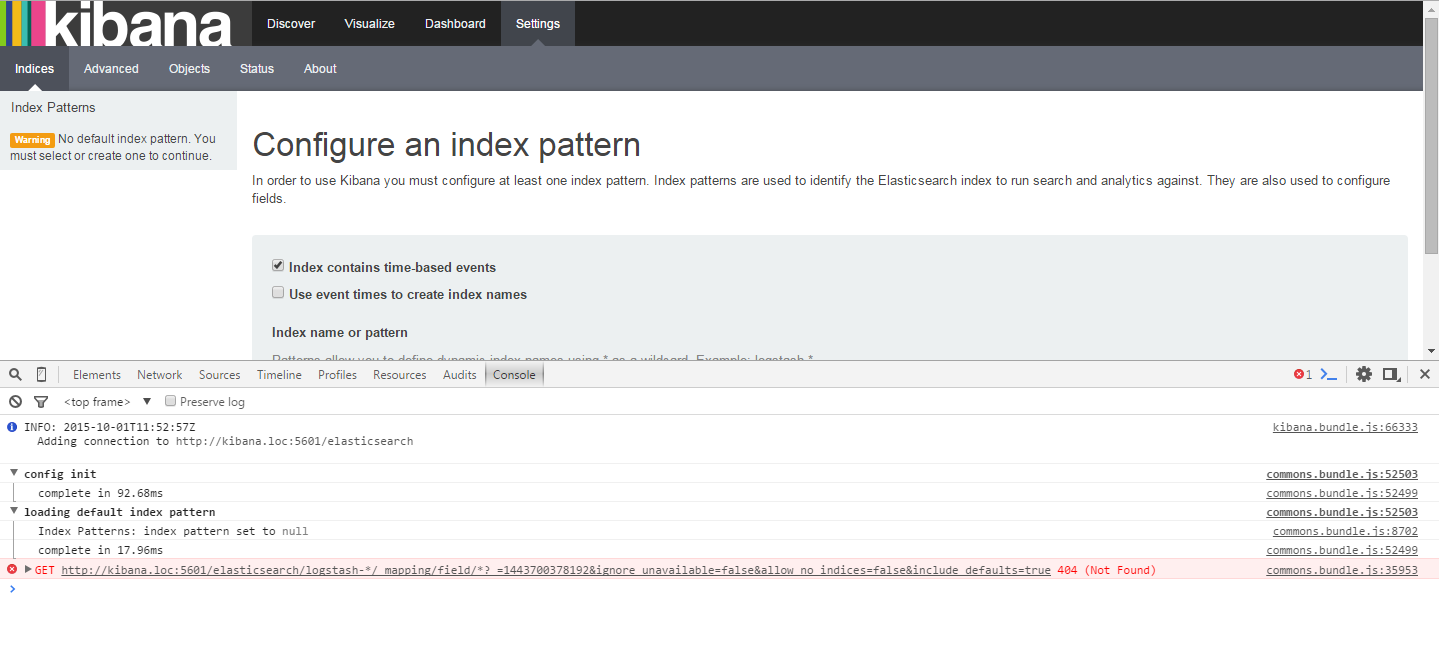Image resolution: width=1439 pixels, height=668 pixels.
Task: Click the page scrollbar down arrow
Action: 1431,351
